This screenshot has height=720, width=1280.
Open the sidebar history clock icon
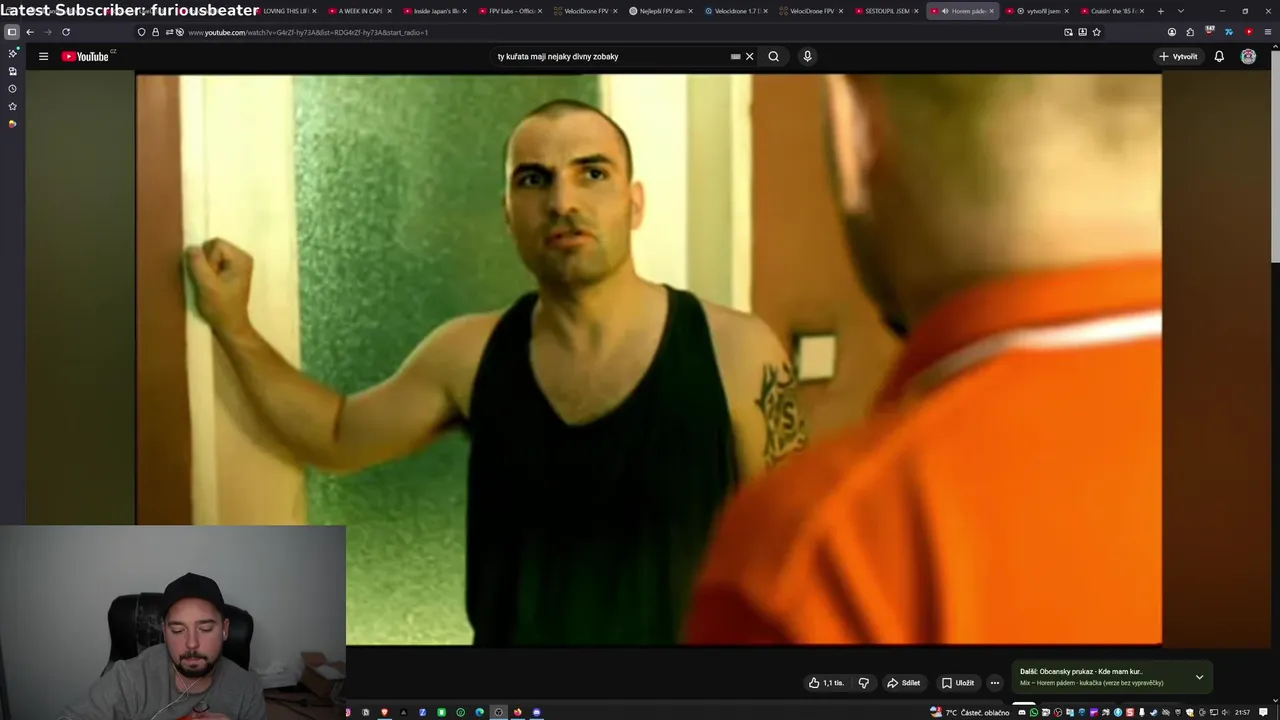(x=12, y=88)
